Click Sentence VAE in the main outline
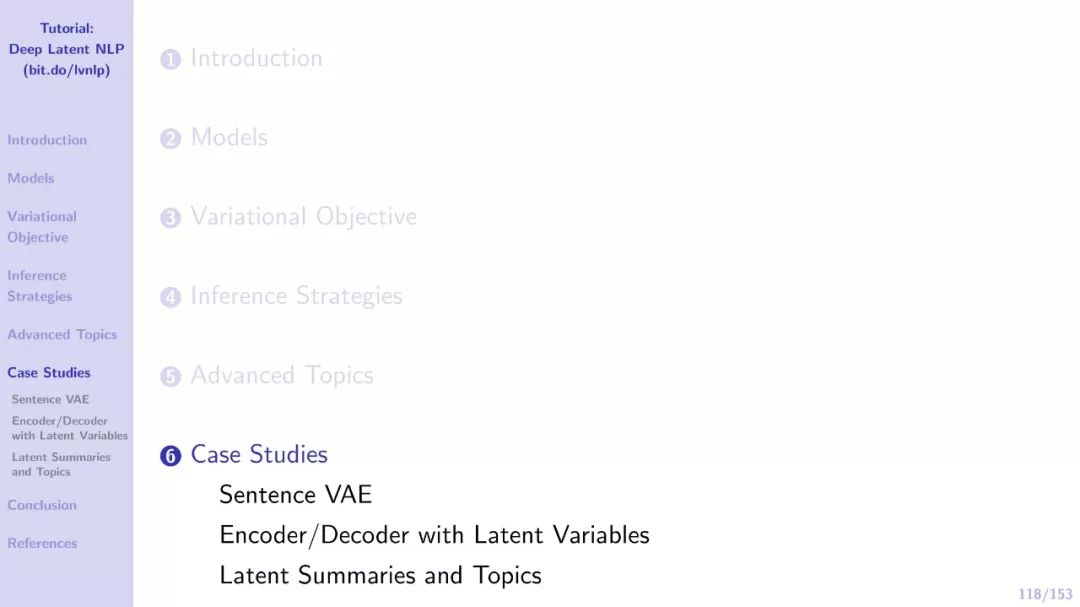Image resolution: width=1080 pixels, height=607 pixels. point(295,495)
